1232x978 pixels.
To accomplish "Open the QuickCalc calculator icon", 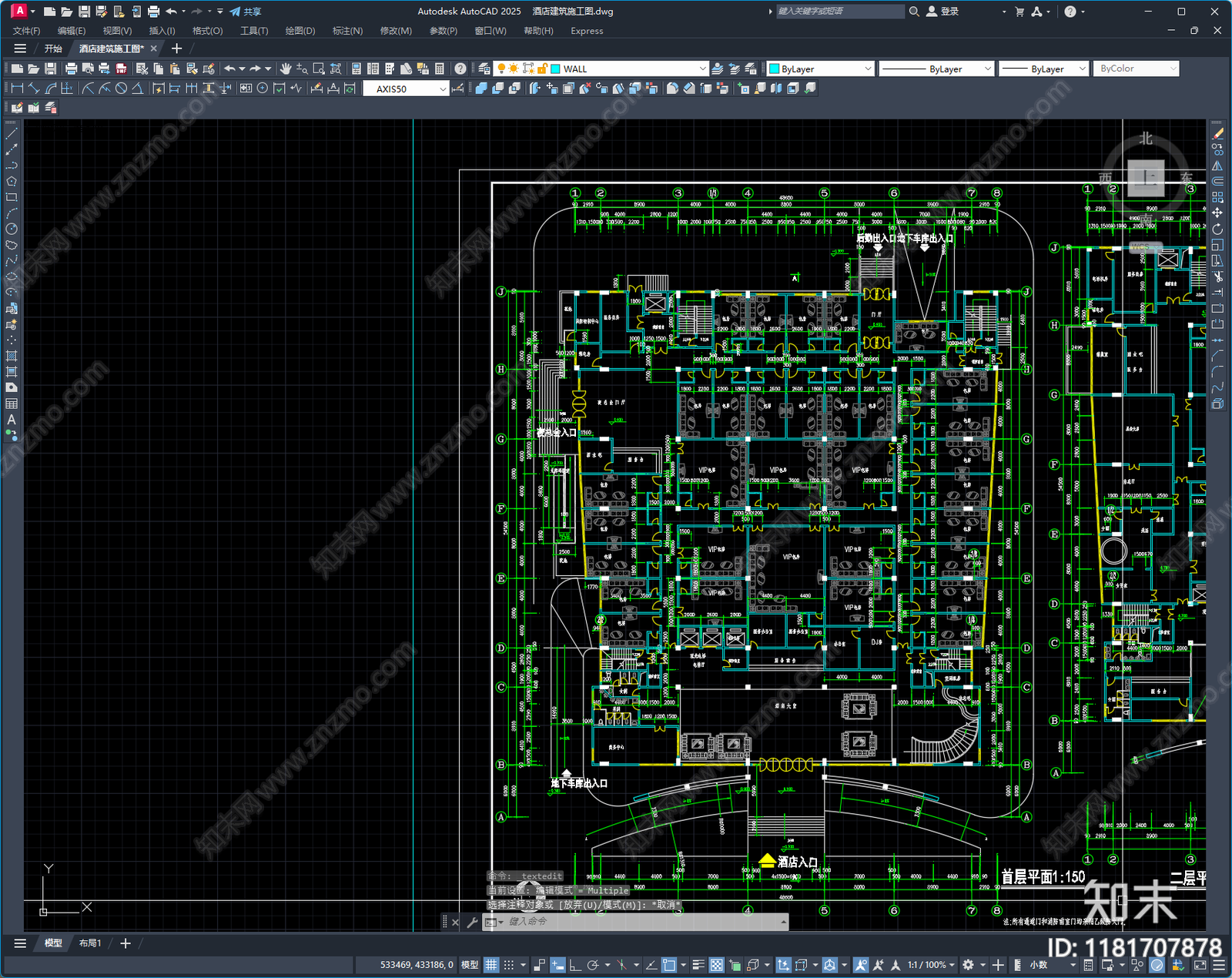I will pos(440,69).
